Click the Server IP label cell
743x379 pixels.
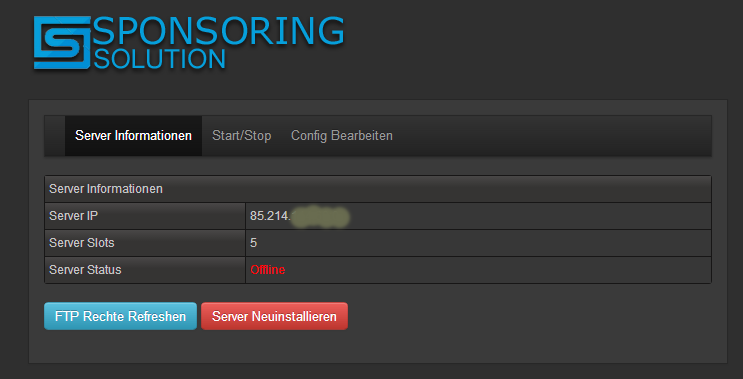[145, 216]
